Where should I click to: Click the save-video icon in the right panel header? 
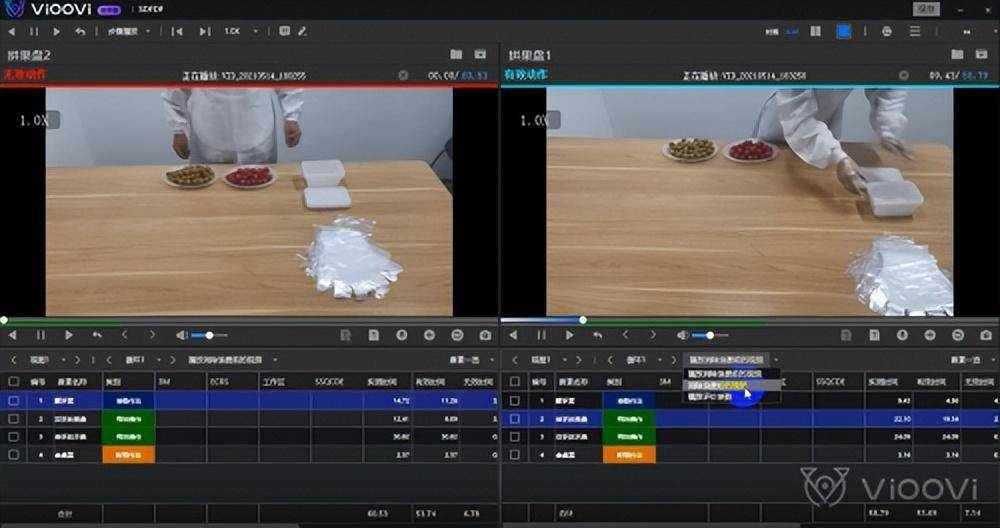pyautogui.click(x=982, y=54)
